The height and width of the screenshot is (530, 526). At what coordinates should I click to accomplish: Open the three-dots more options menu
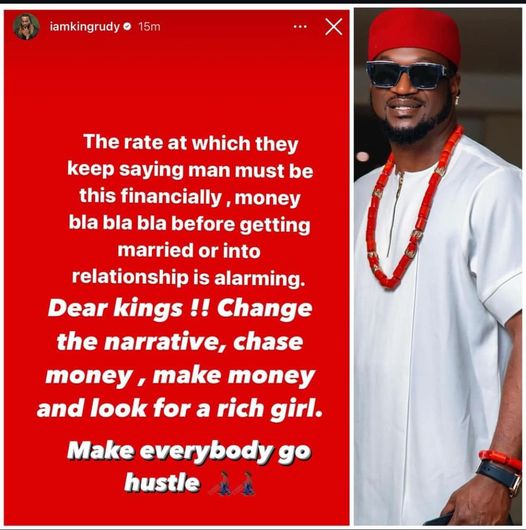pyautogui.click(x=300, y=26)
